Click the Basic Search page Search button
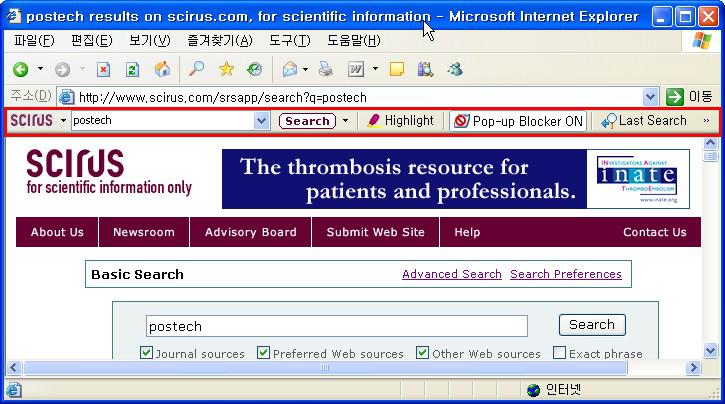The width and height of the screenshot is (725, 404). [592, 325]
